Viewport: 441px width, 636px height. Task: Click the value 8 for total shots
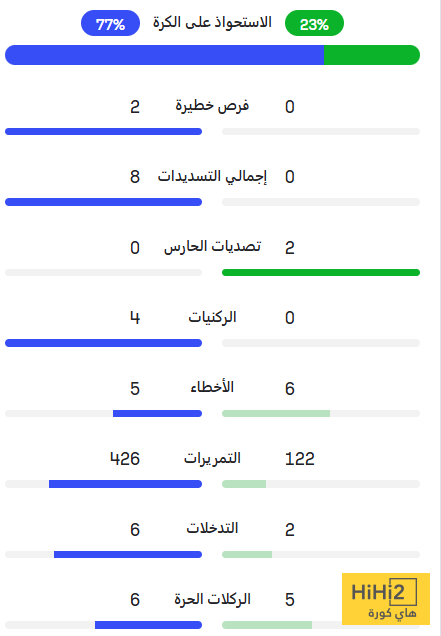135,177
